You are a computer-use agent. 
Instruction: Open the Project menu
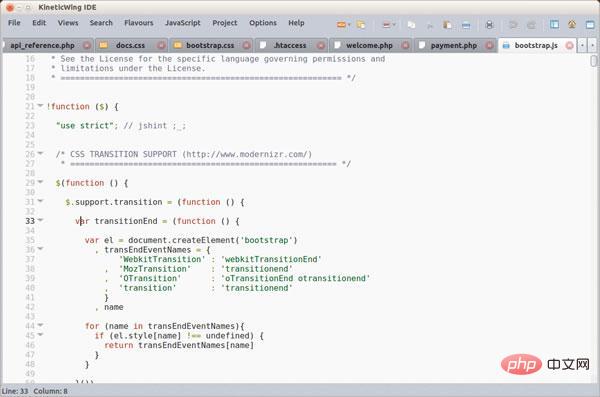pos(225,23)
